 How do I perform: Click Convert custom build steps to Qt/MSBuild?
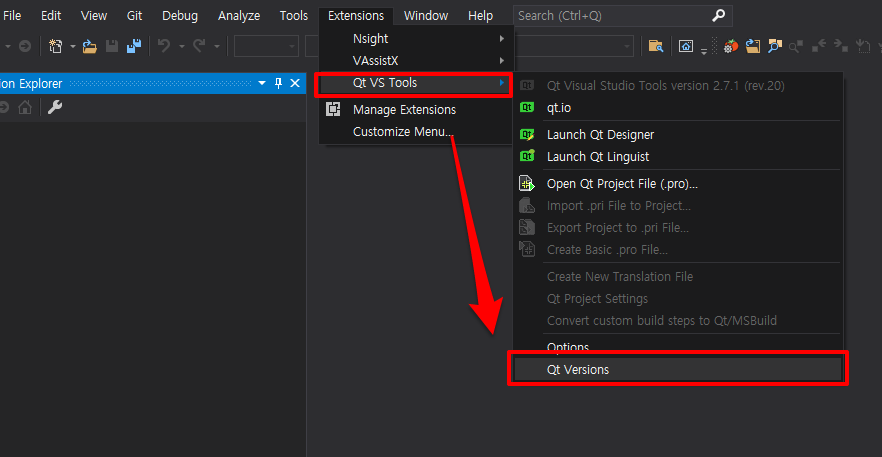(x=678, y=321)
